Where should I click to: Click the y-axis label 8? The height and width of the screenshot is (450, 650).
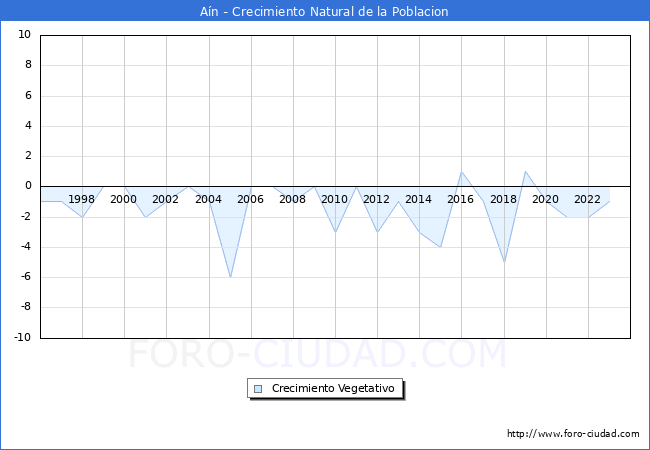[28, 65]
